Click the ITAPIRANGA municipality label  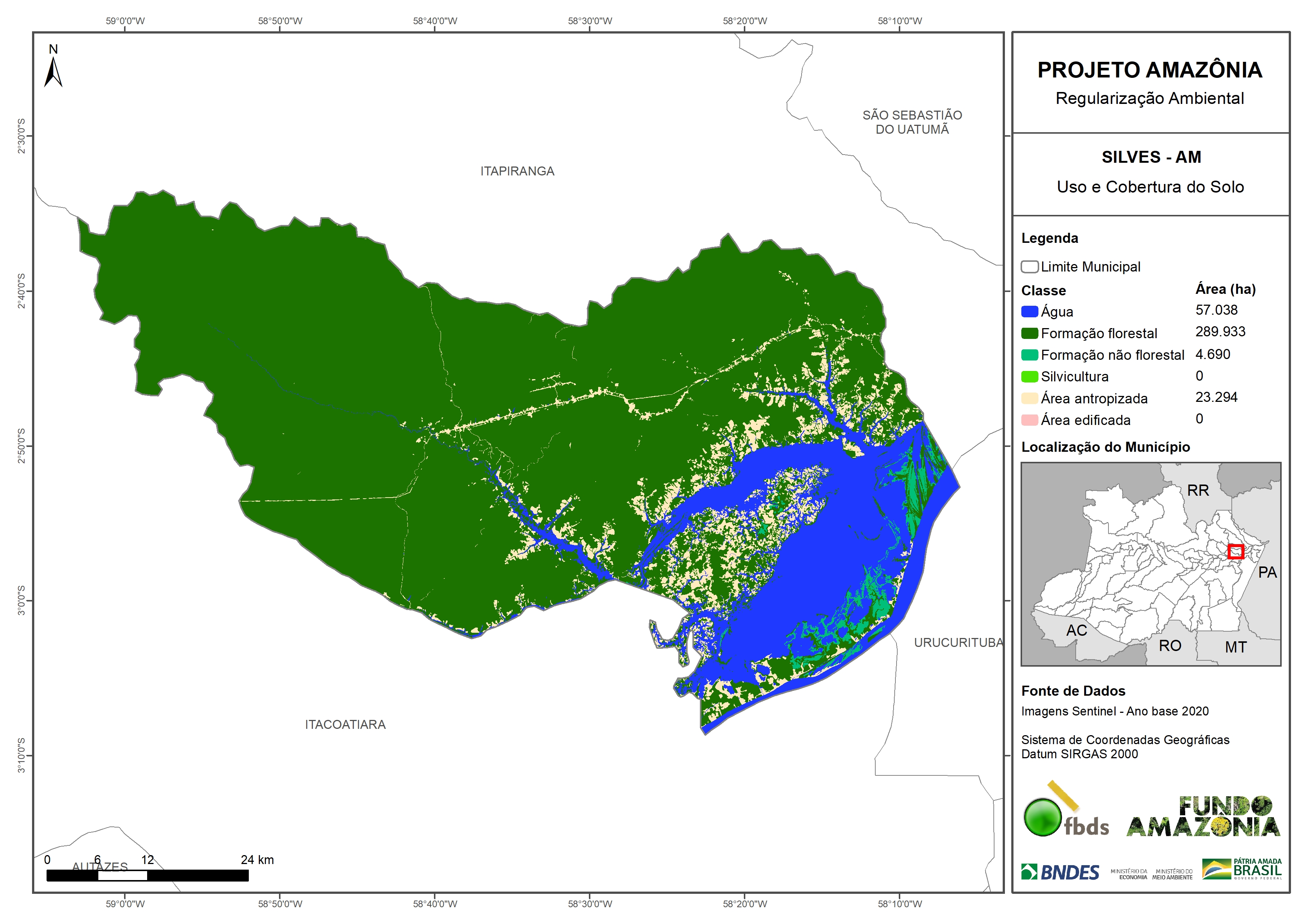[517, 171]
